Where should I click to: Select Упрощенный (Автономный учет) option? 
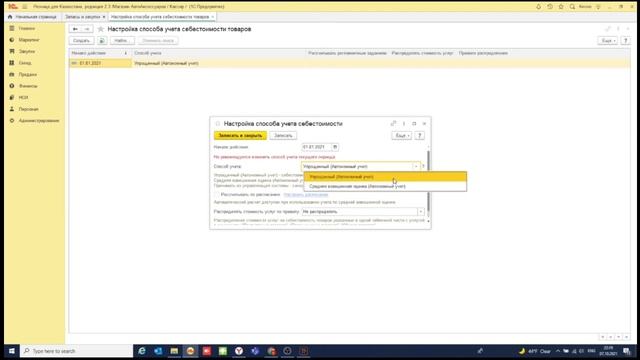(x=385, y=177)
